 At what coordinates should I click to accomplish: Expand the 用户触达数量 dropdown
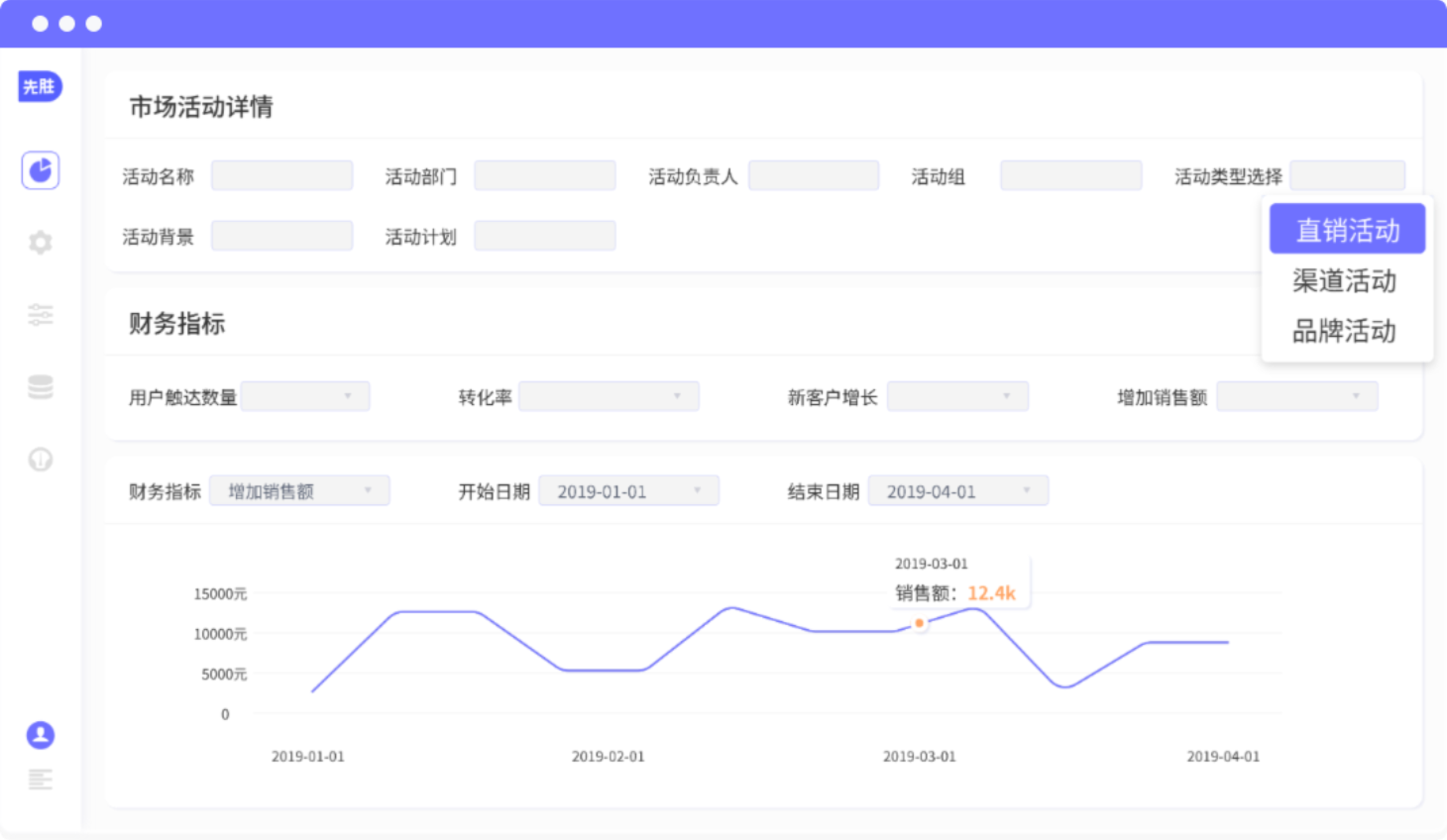click(305, 396)
